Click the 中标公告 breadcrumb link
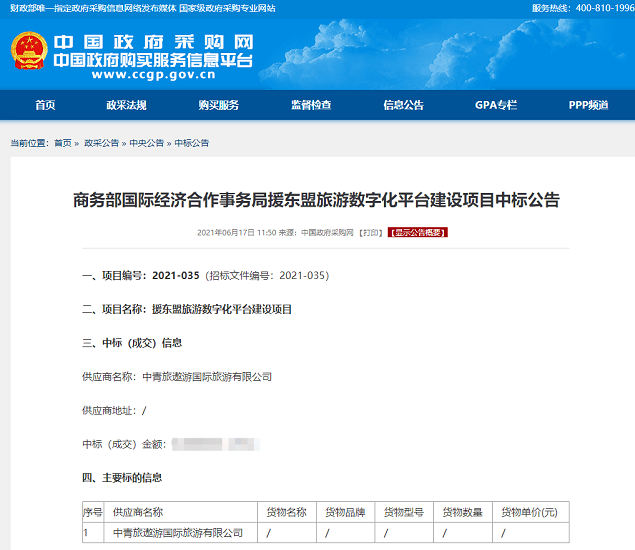This screenshot has height=550, width=635. [x=192, y=143]
